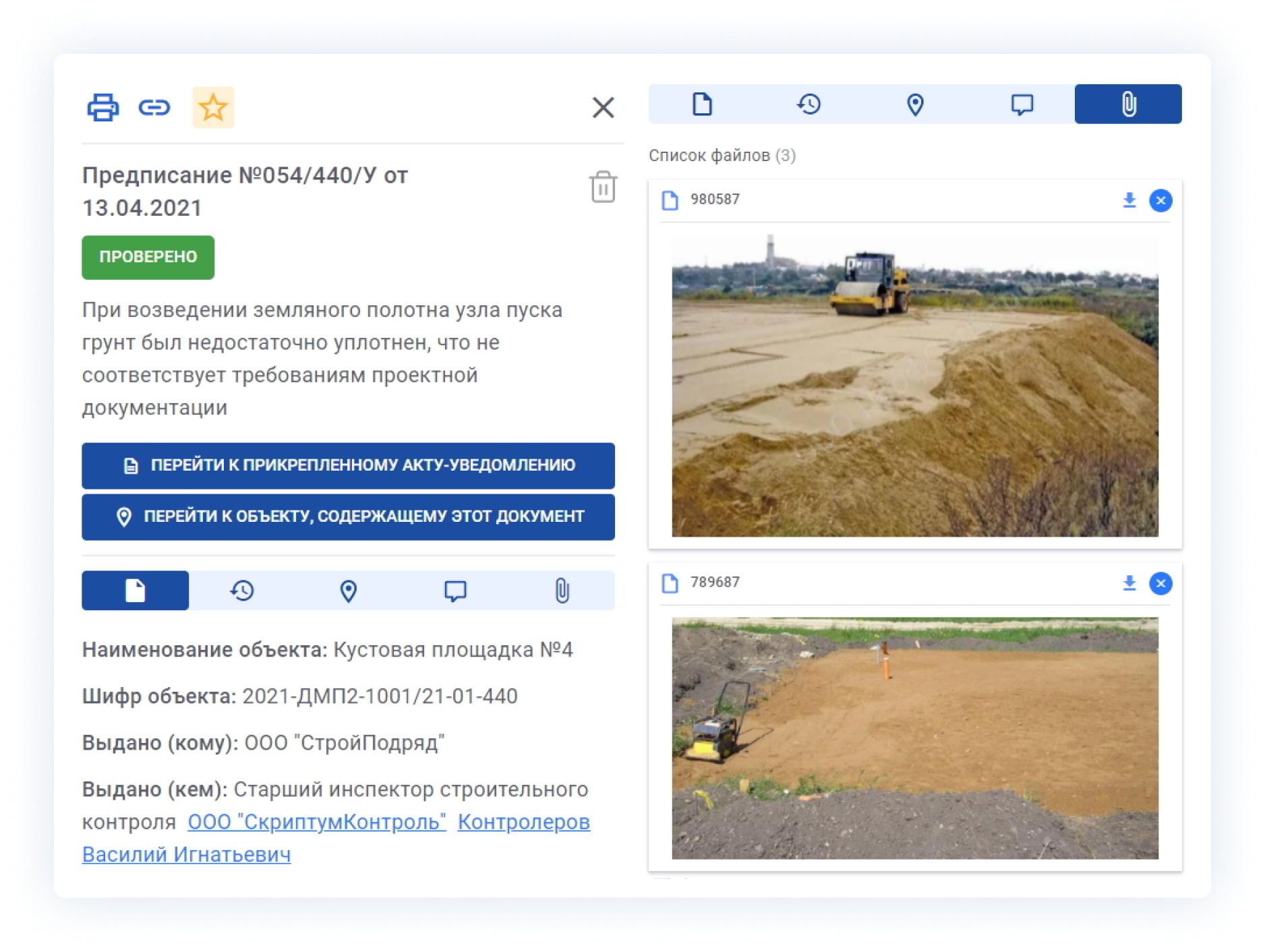The width and height of the screenshot is (1265, 952).
Task: Open history tab in left panel
Action: click(x=241, y=591)
